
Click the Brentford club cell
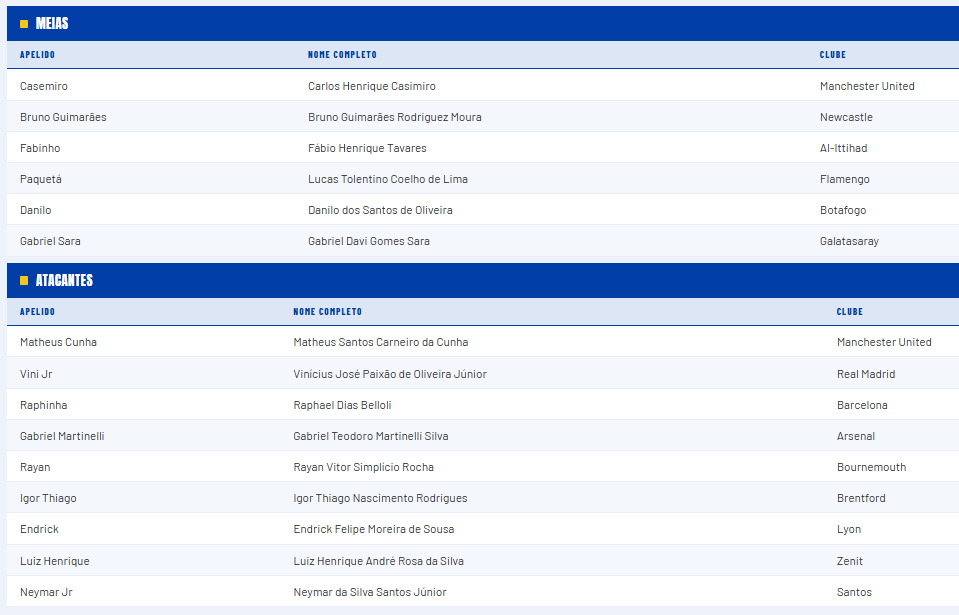(x=861, y=498)
